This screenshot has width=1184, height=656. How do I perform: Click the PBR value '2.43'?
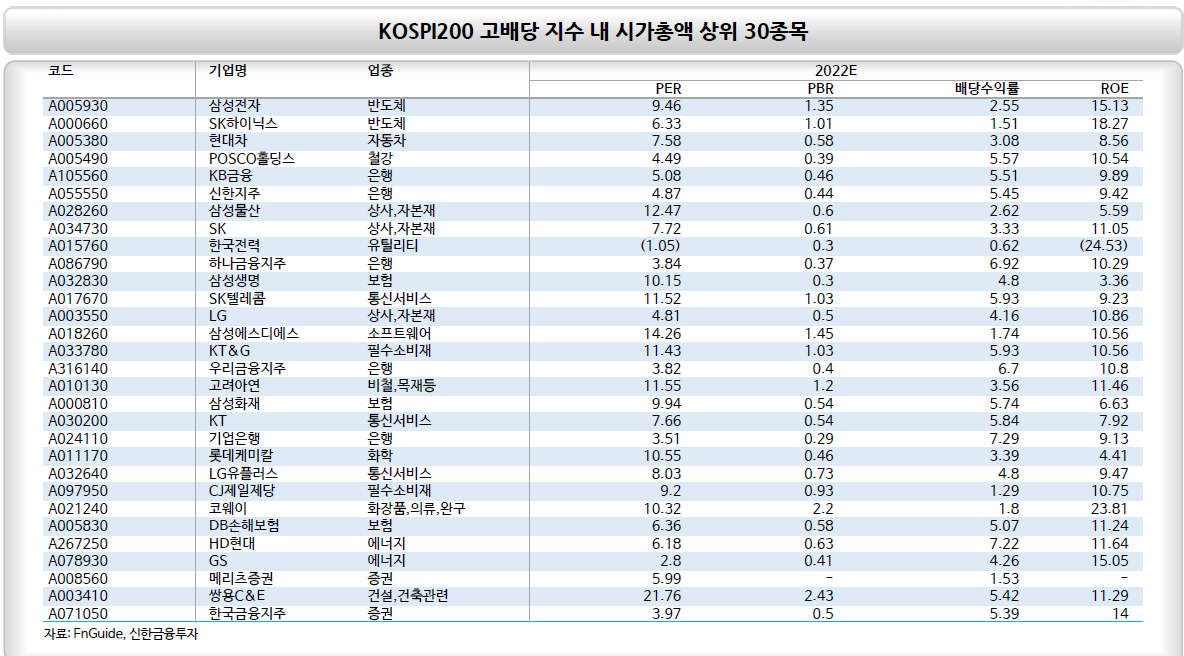tap(819, 596)
